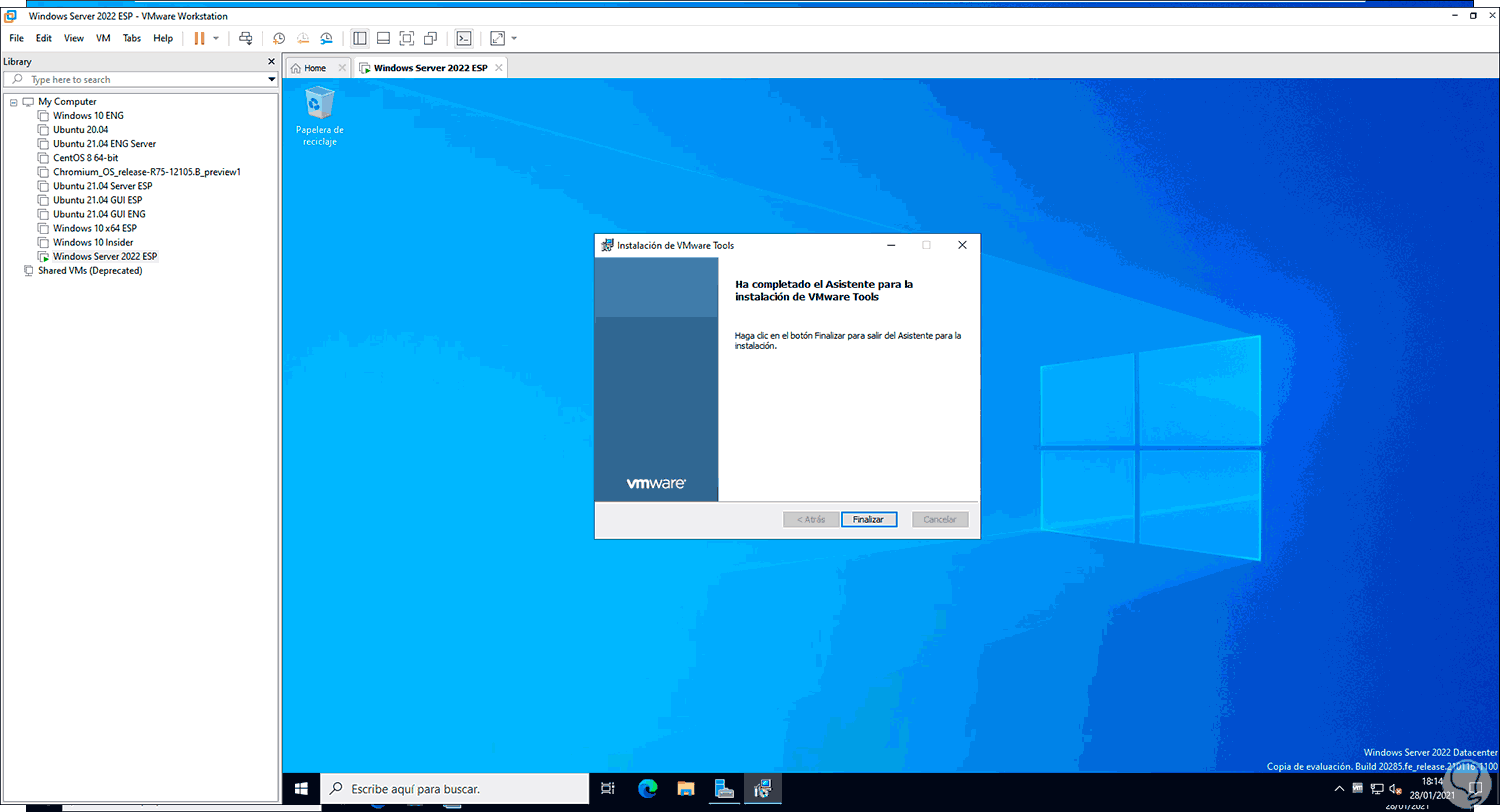Viewport: 1500px width, 812px height.
Task: Select Ubuntu 21.04 GUI ENG
Action: (x=99, y=214)
